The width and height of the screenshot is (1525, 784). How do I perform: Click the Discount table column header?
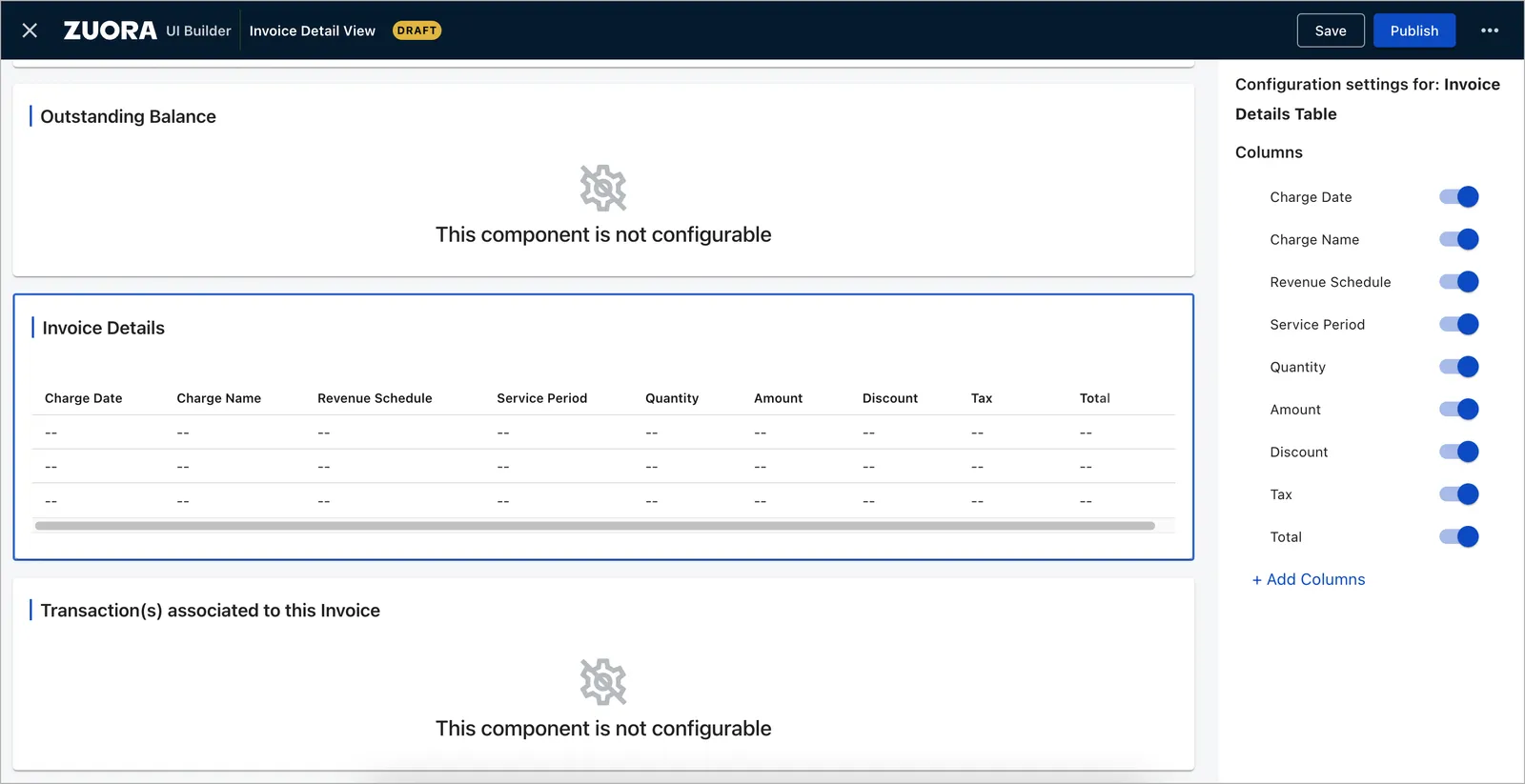pos(890,398)
